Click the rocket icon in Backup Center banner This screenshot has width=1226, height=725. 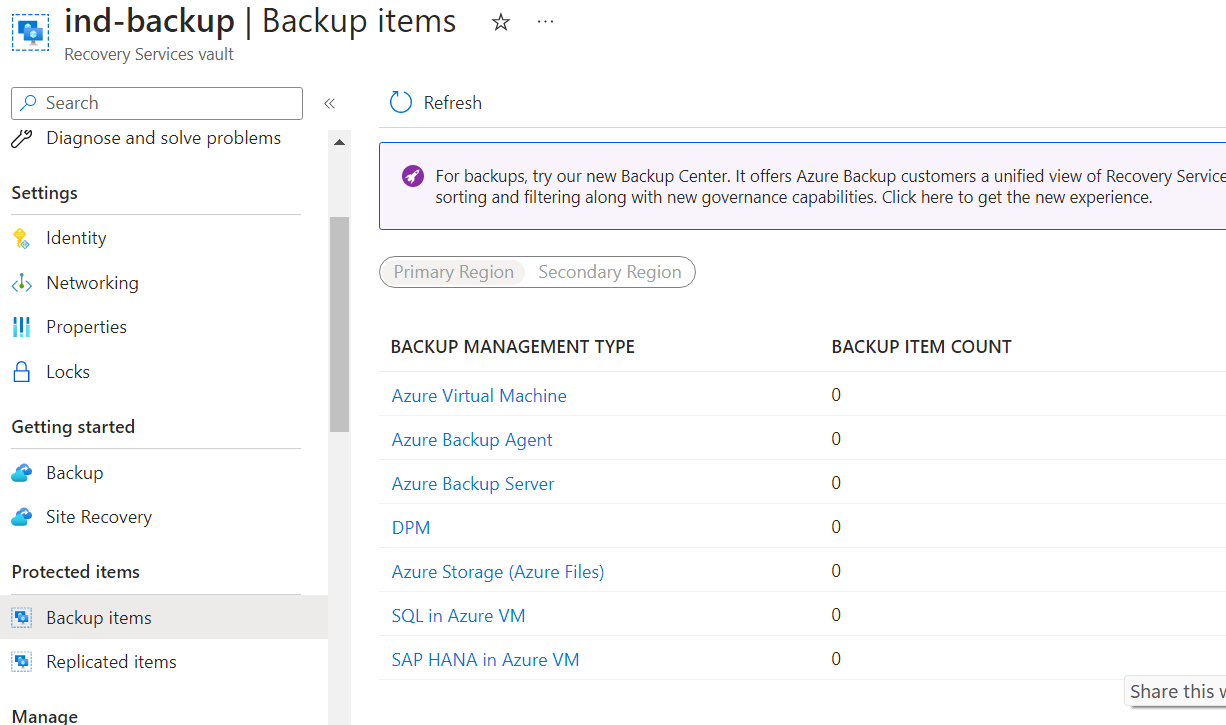point(412,176)
